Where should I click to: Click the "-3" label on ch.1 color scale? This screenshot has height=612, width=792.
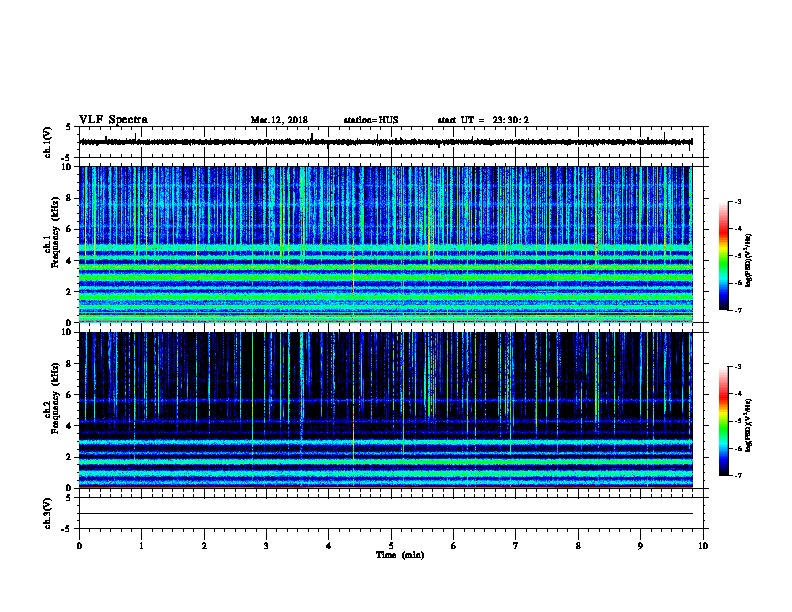coord(737,201)
